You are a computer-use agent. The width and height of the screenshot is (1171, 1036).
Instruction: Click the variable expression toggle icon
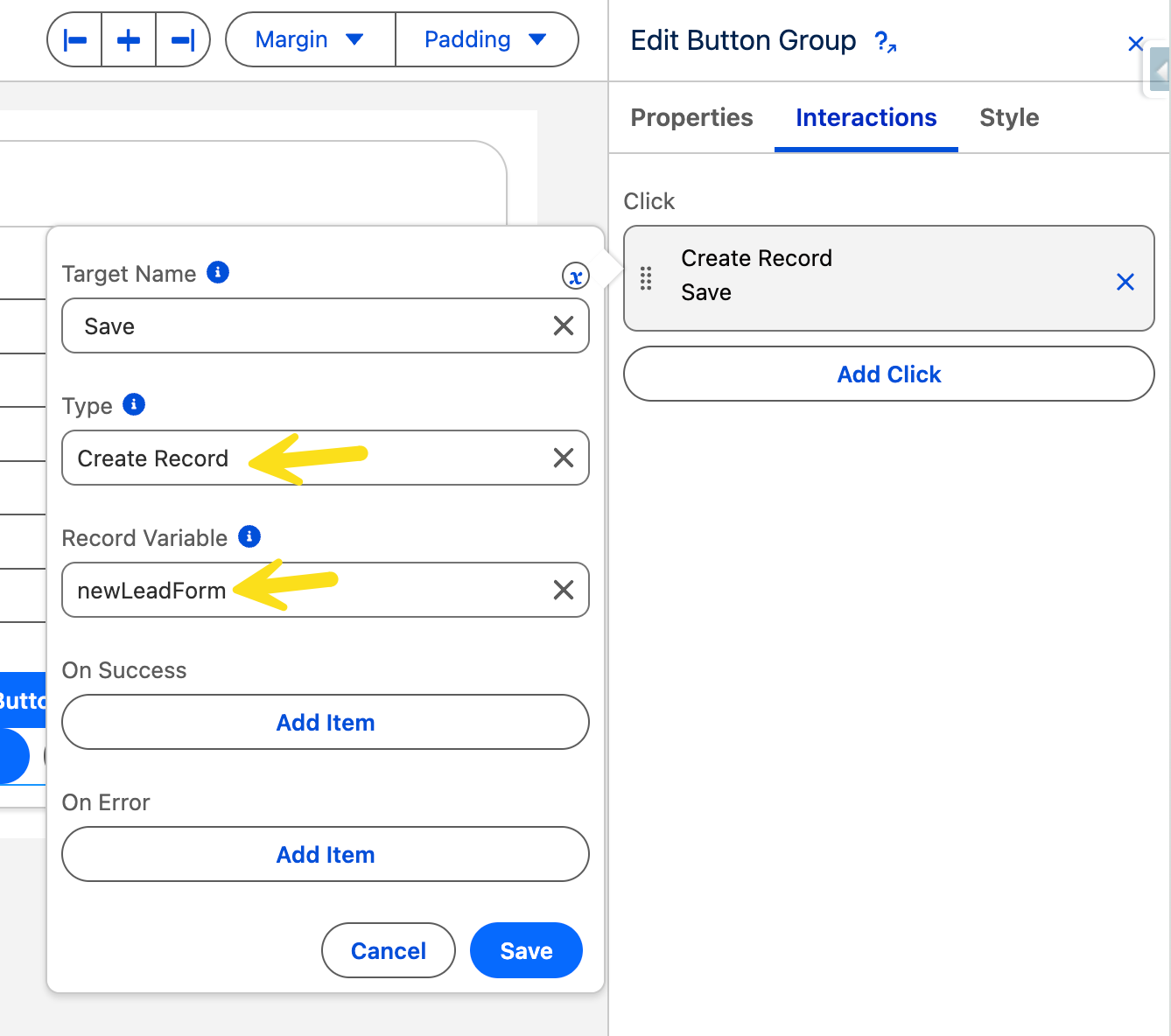click(x=575, y=276)
